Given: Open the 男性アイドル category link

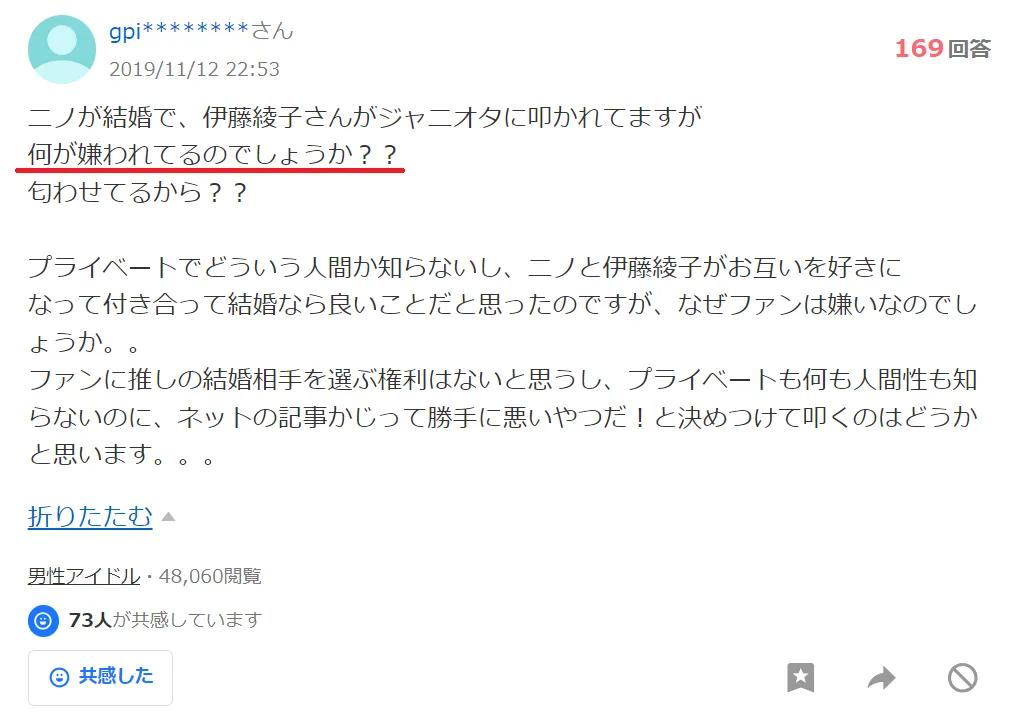Looking at the screenshot, I should coord(84,576).
